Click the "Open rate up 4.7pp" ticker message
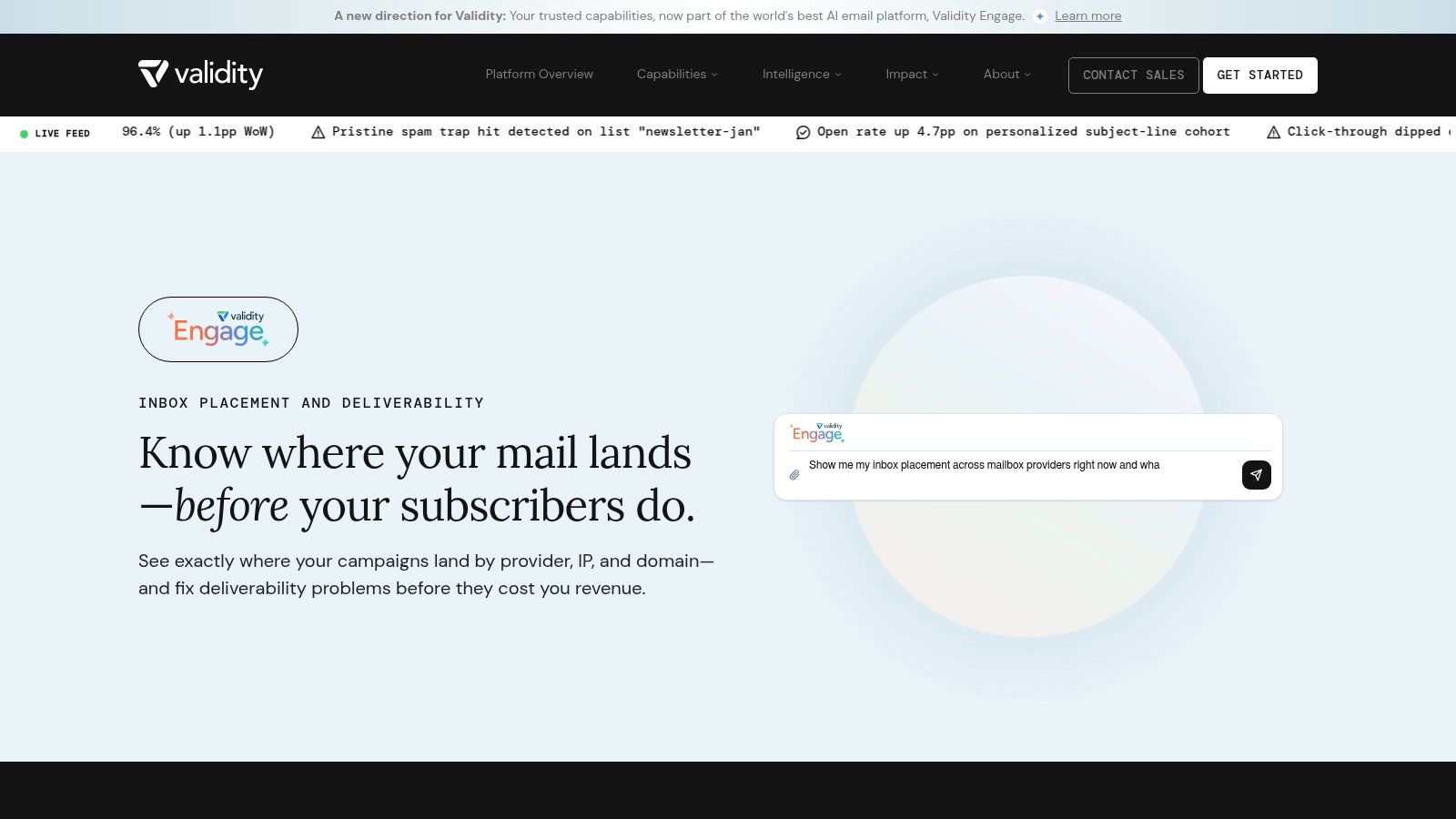This screenshot has height=819, width=1456. [1023, 132]
